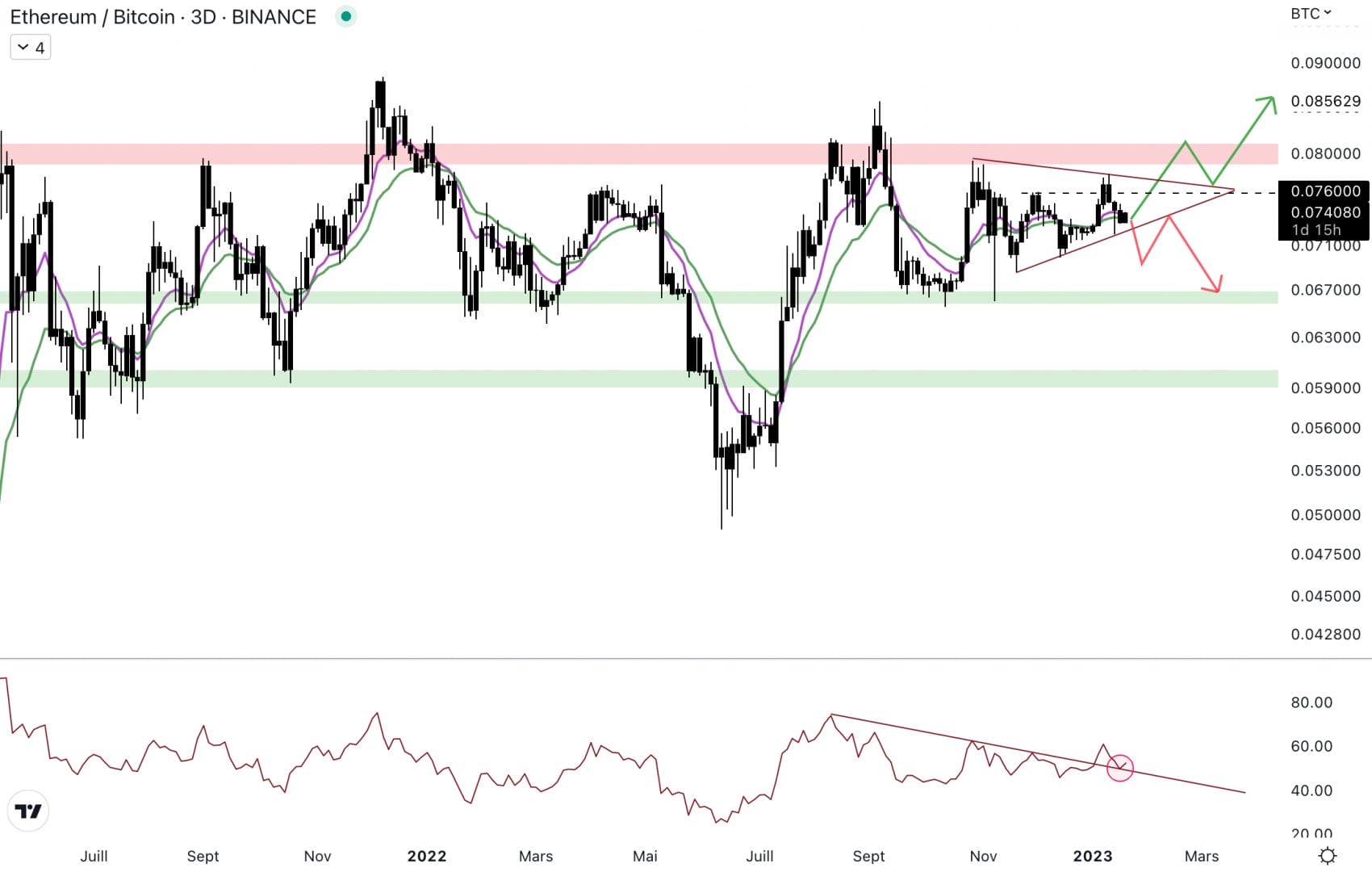The height and width of the screenshot is (872, 1372).
Task: Click the Mai label on time axis
Action: point(645,856)
